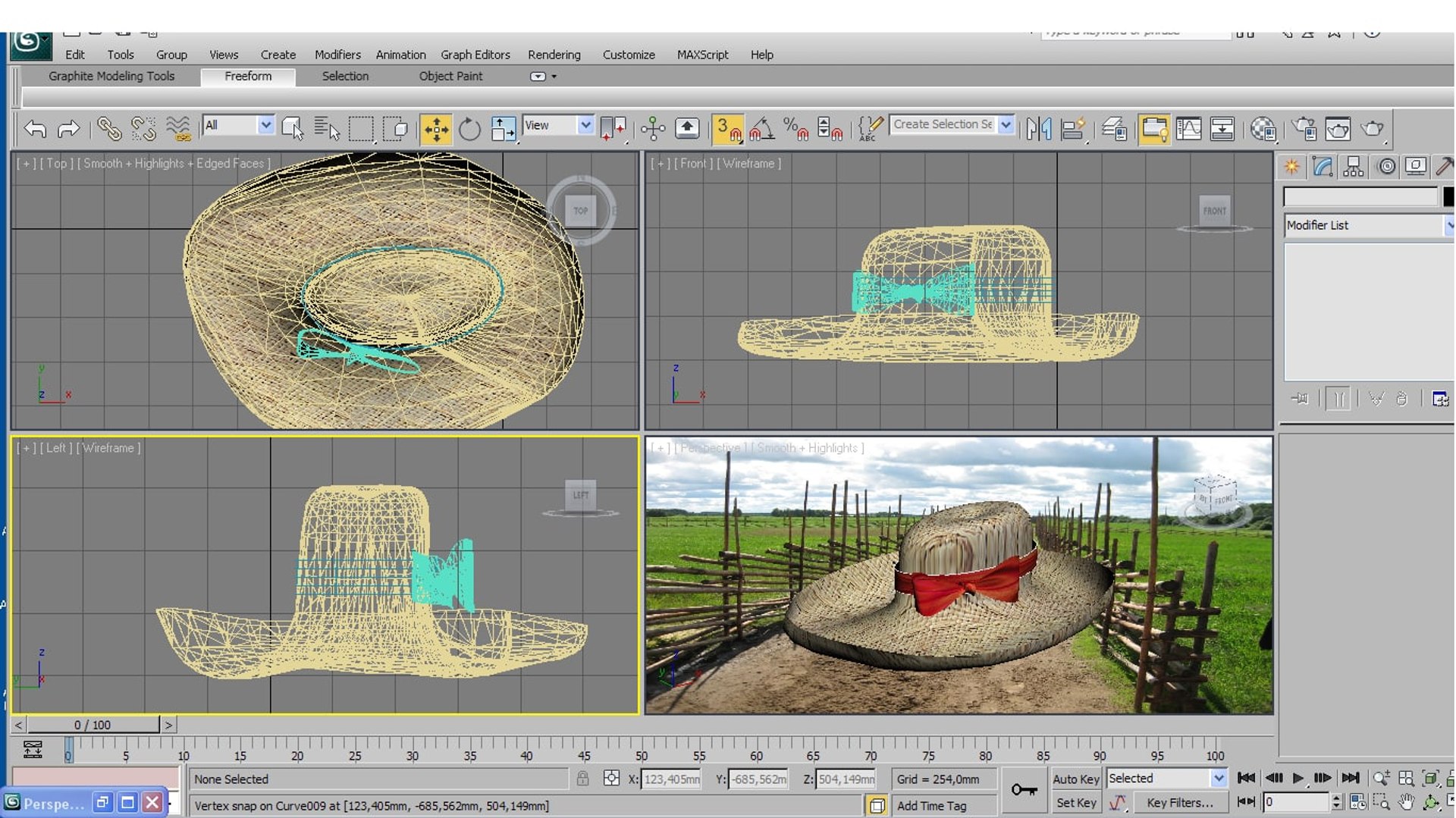Toggle the selection lock padlock

click(582, 779)
